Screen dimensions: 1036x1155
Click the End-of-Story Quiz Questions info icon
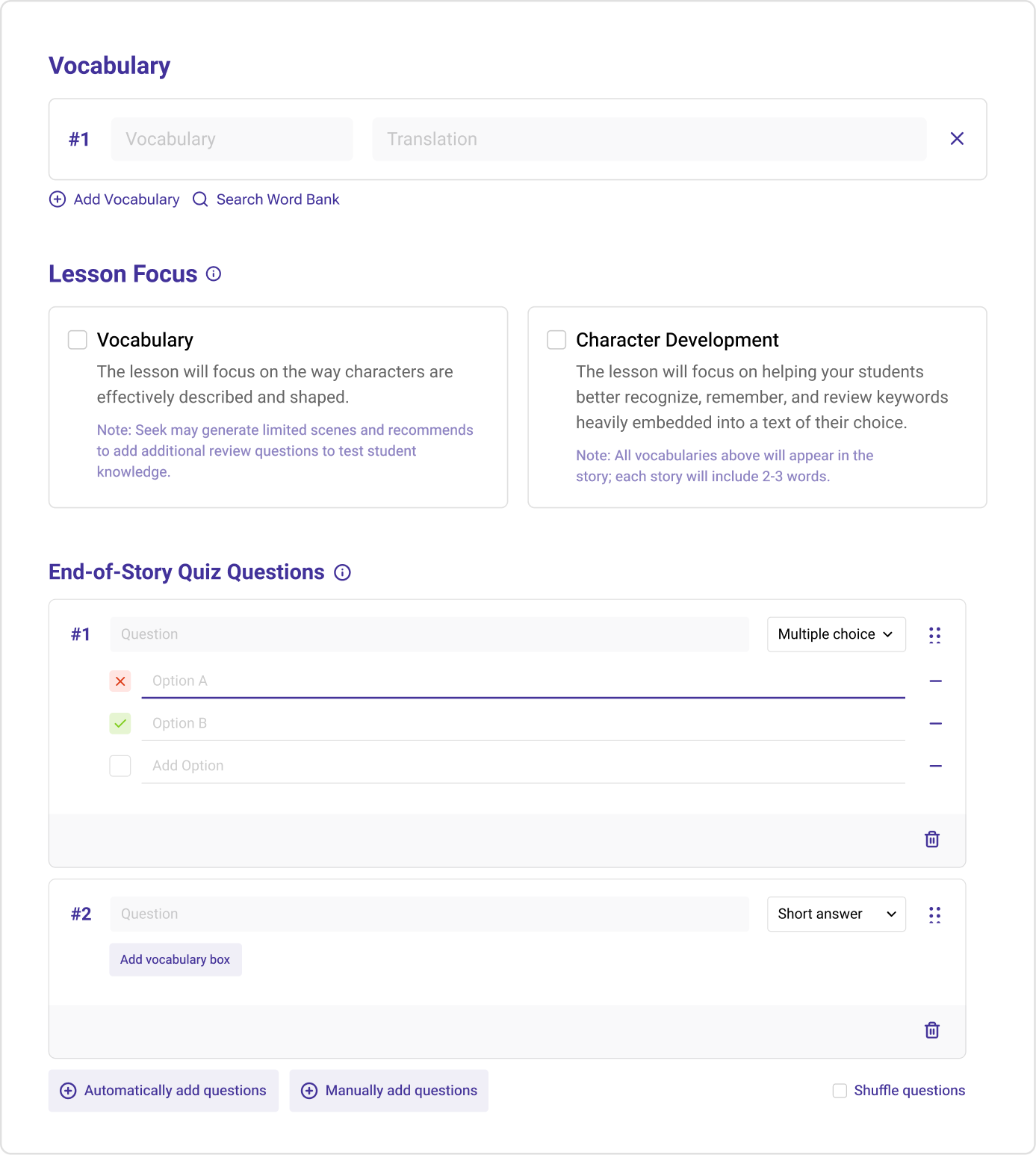[342, 572]
